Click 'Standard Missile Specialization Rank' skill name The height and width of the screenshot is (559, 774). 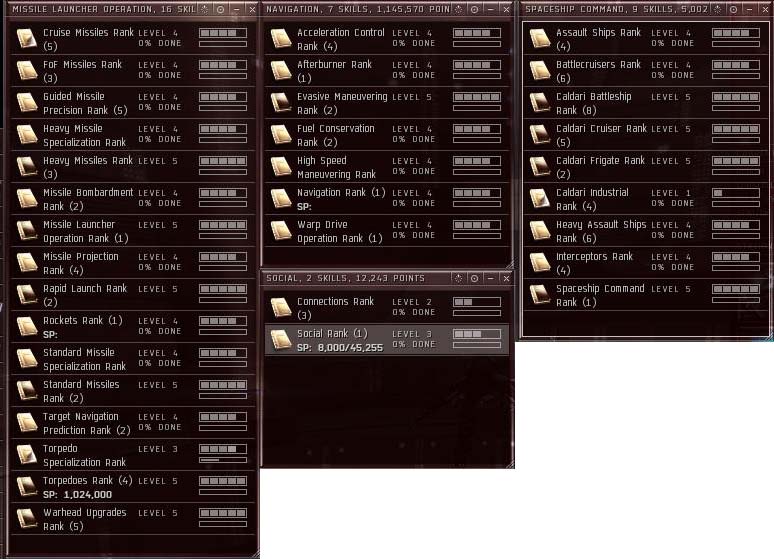(84, 359)
